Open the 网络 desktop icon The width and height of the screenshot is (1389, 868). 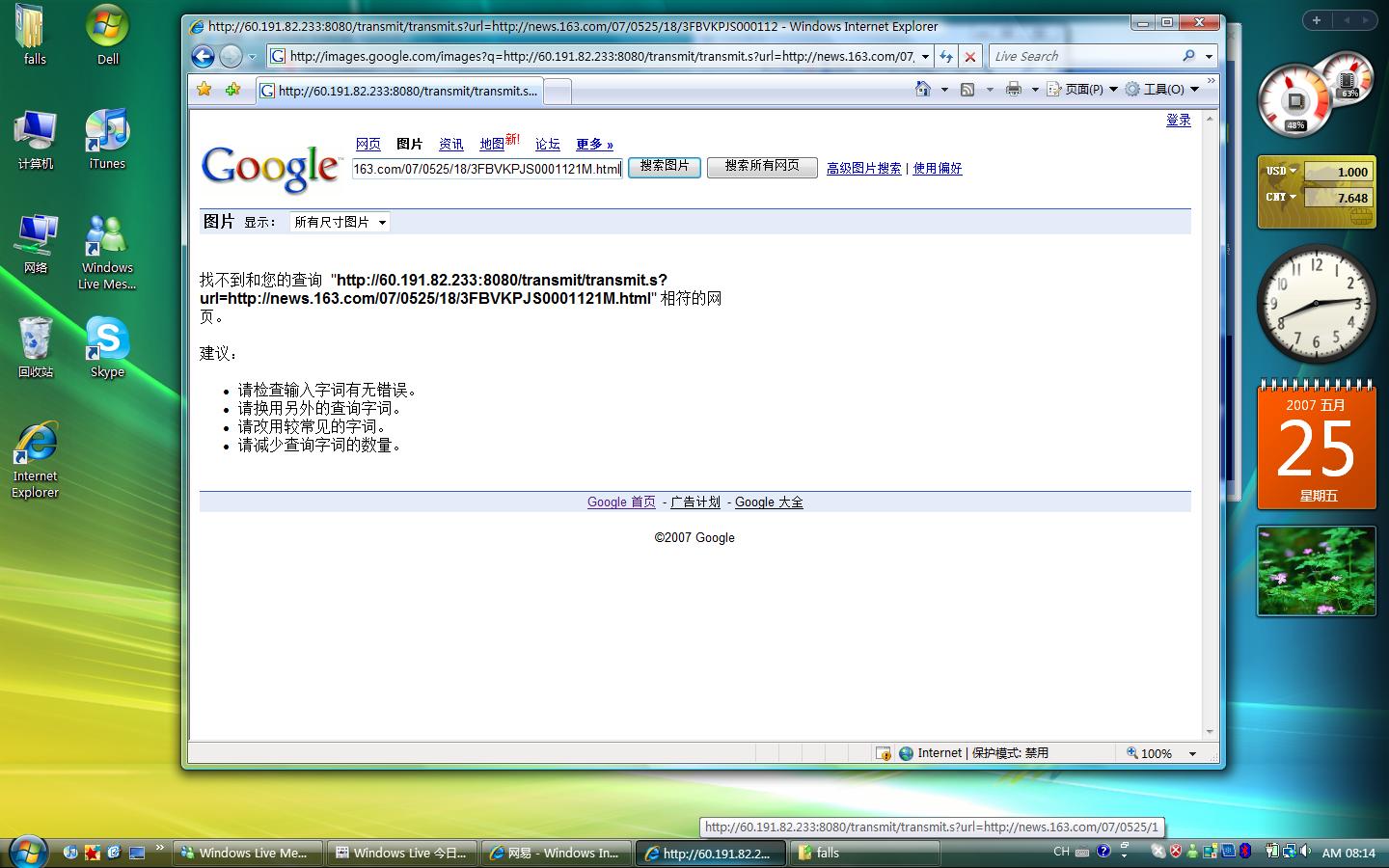point(36,244)
